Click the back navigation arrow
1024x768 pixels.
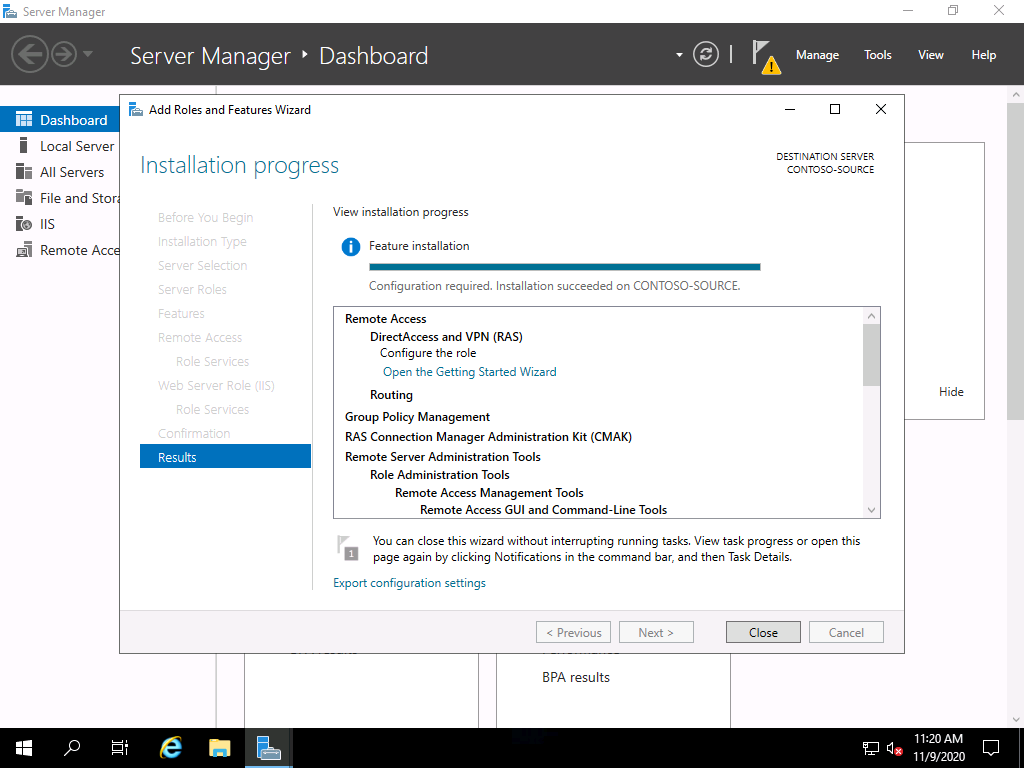tap(30, 54)
